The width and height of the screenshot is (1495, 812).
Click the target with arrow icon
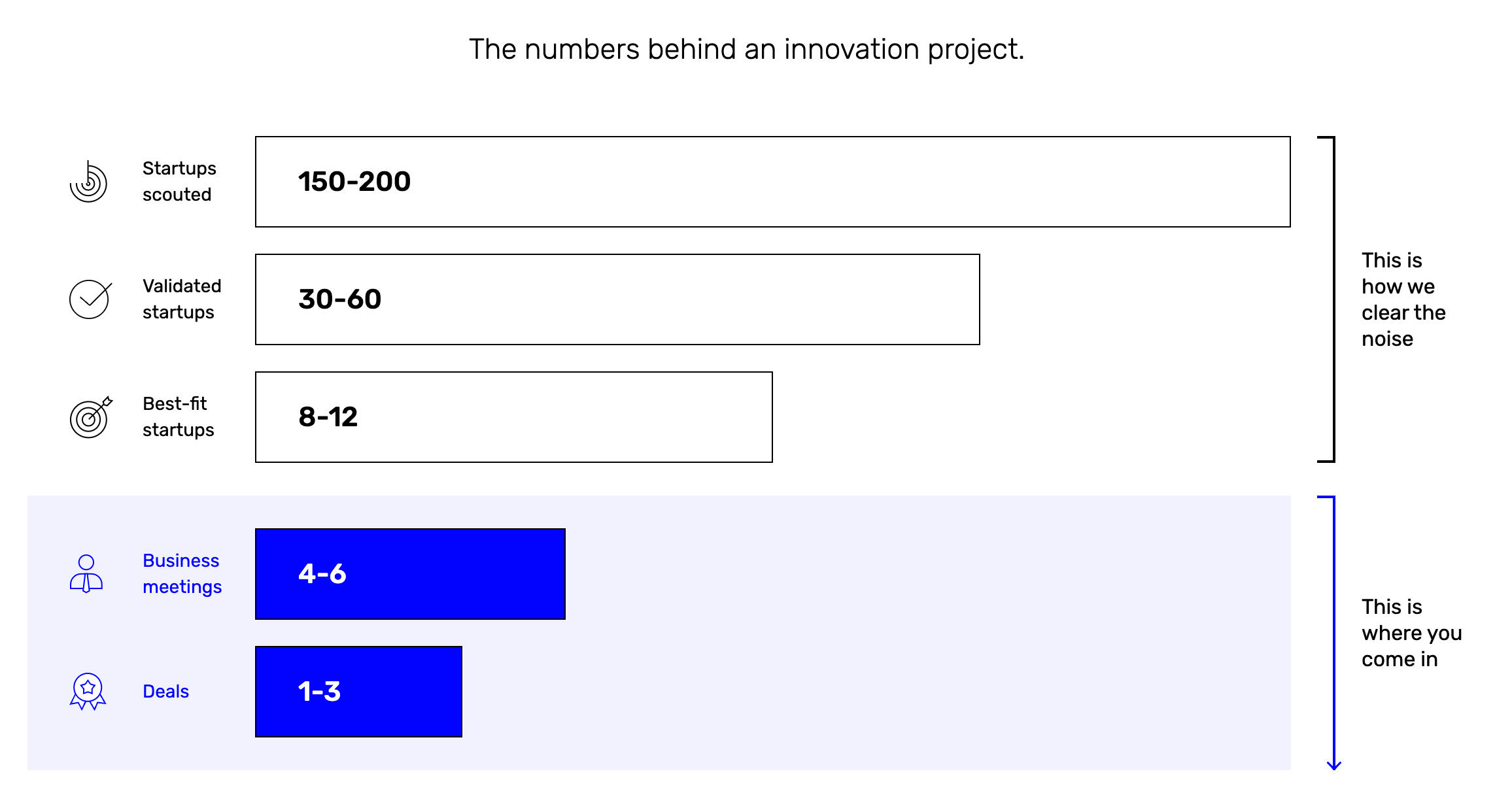coord(90,417)
